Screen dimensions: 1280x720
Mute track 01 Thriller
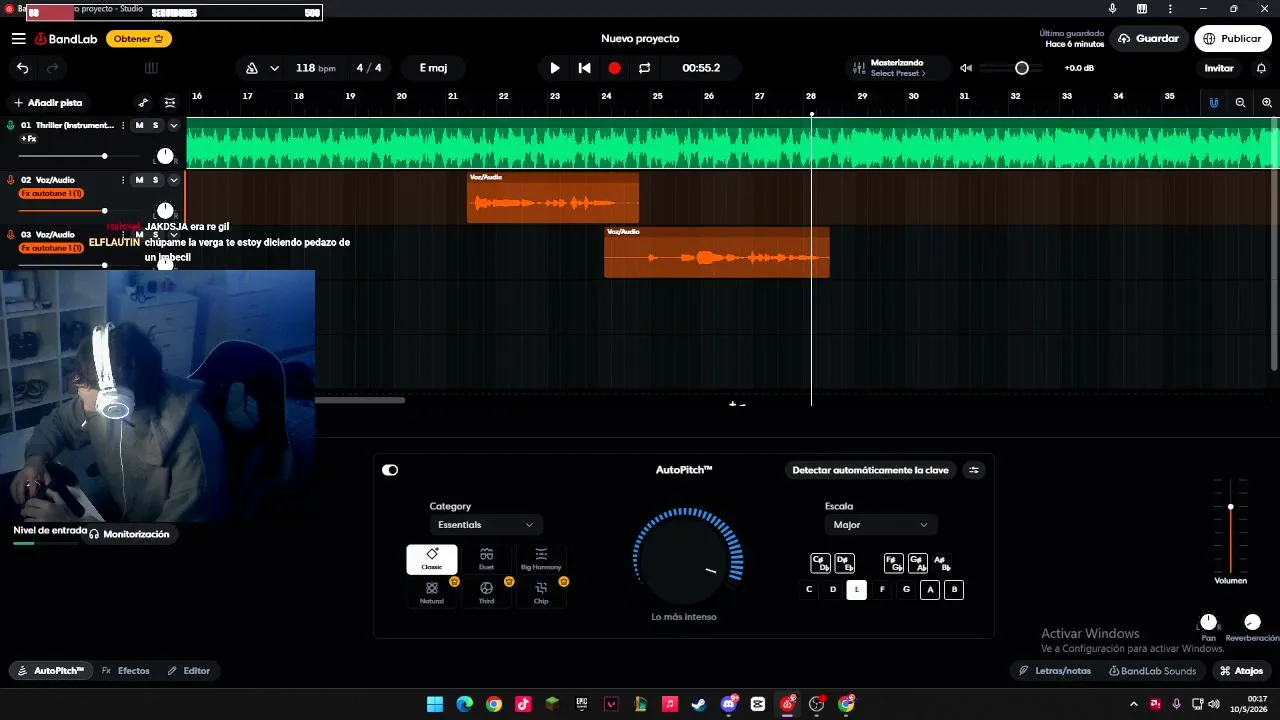[x=139, y=125]
